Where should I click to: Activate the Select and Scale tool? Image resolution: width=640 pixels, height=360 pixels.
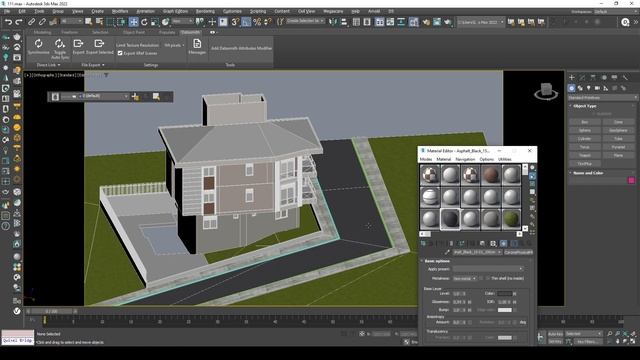[155, 22]
